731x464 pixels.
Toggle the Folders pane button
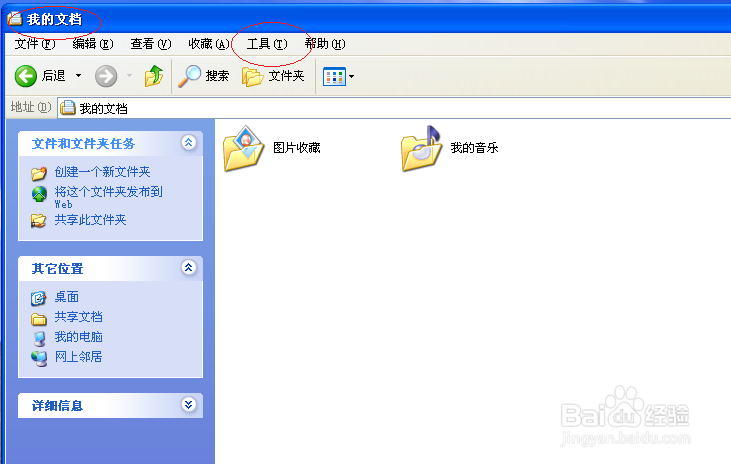pos(273,76)
